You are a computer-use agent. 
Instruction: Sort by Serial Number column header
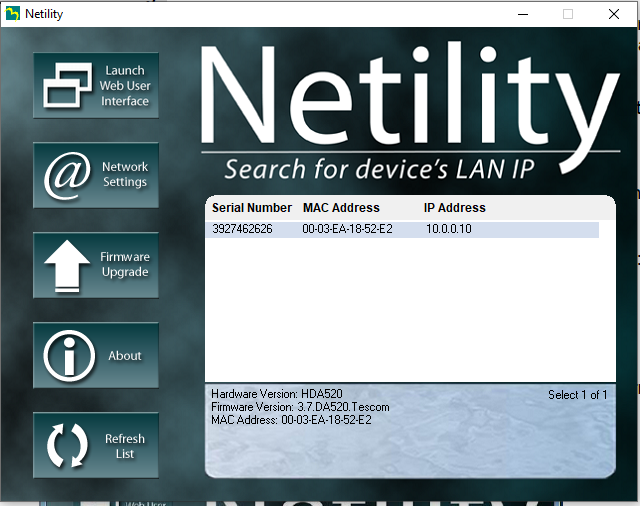252,208
